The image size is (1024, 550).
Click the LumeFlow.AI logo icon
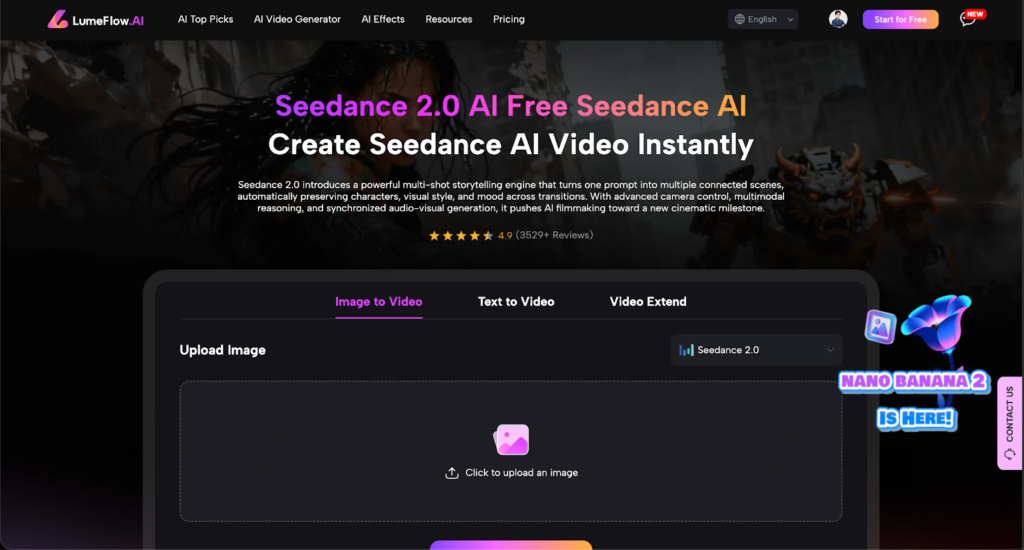click(57, 19)
